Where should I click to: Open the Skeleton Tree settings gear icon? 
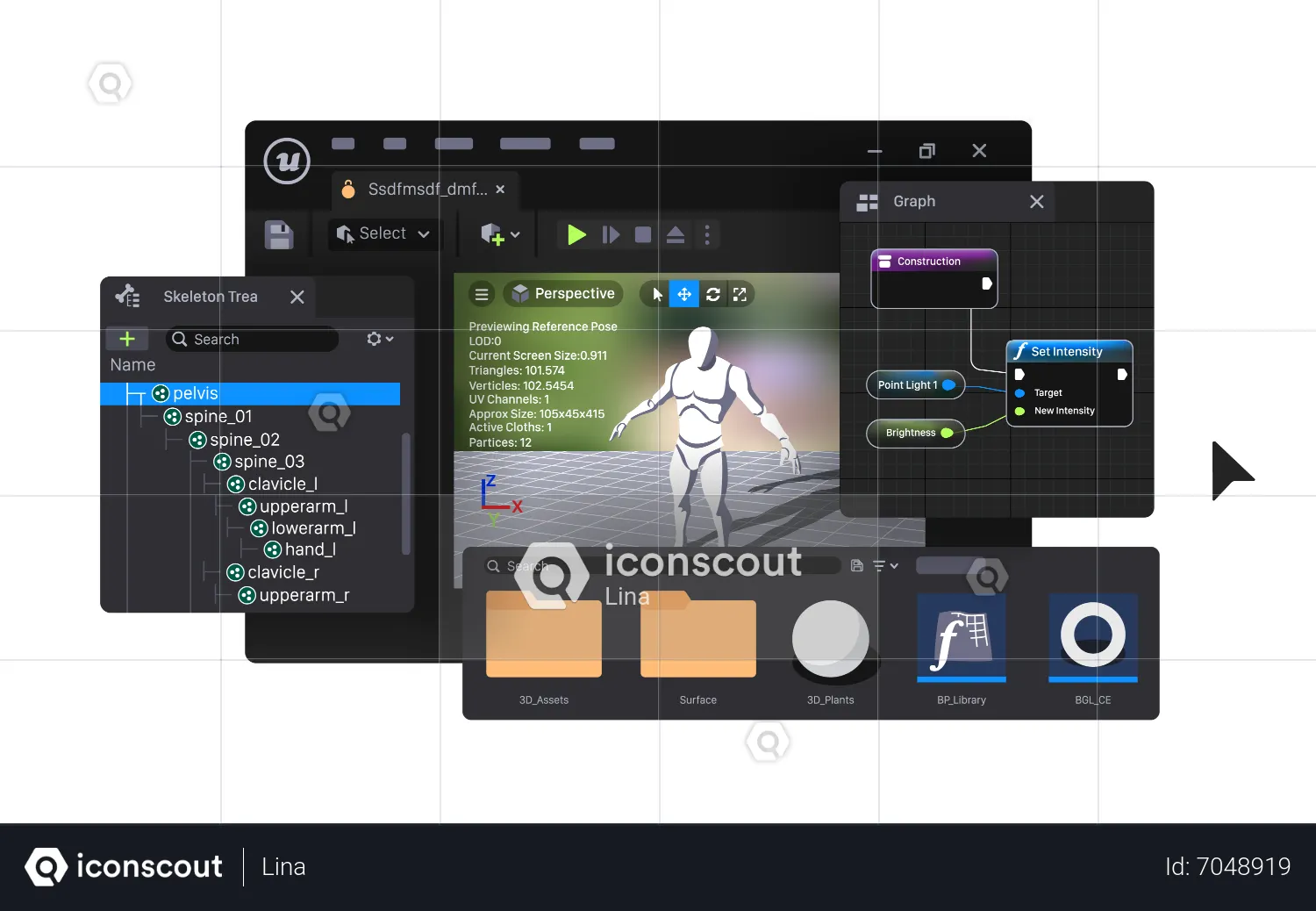click(x=376, y=339)
